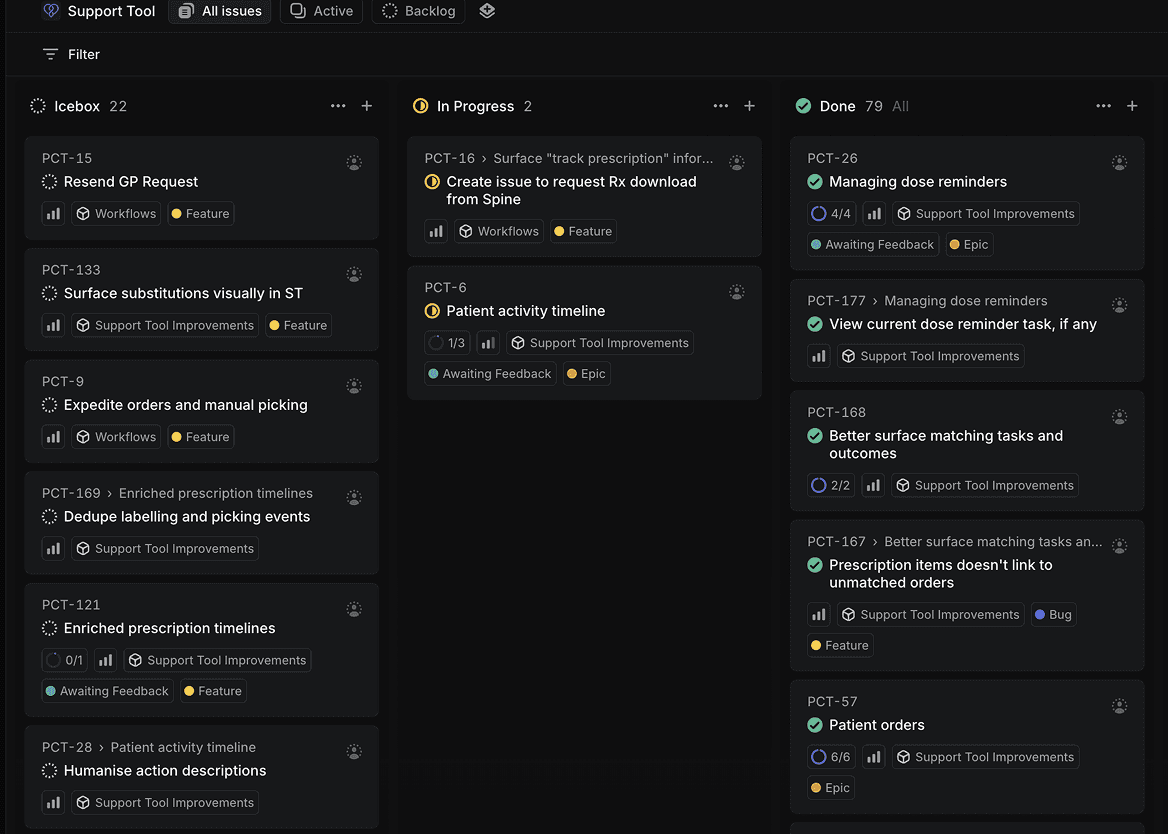Open Epic label on Patient activity timeline card
This screenshot has height=834, width=1168.
[x=587, y=374]
